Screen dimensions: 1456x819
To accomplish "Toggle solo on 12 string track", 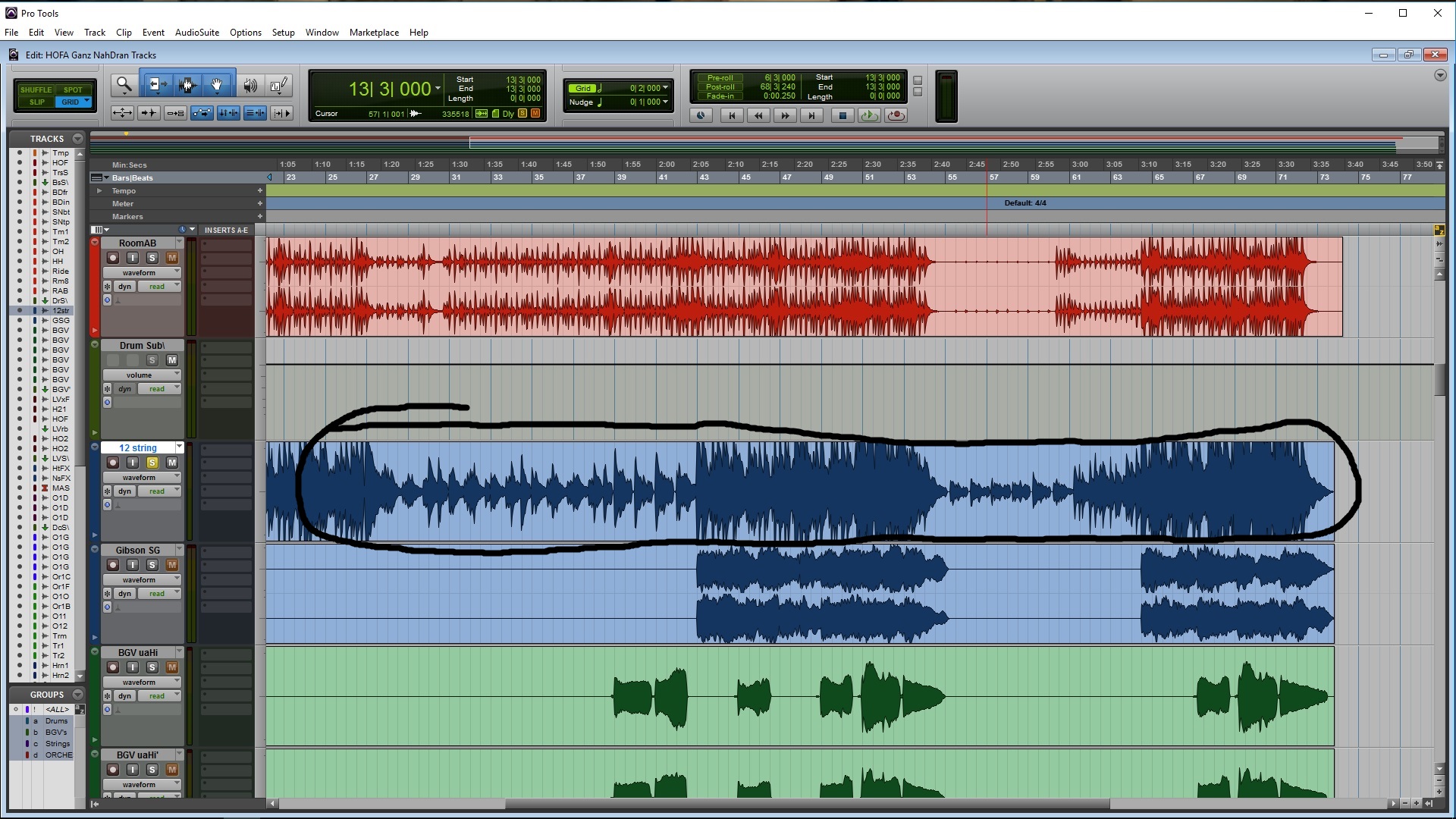I will click(x=152, y=463).
